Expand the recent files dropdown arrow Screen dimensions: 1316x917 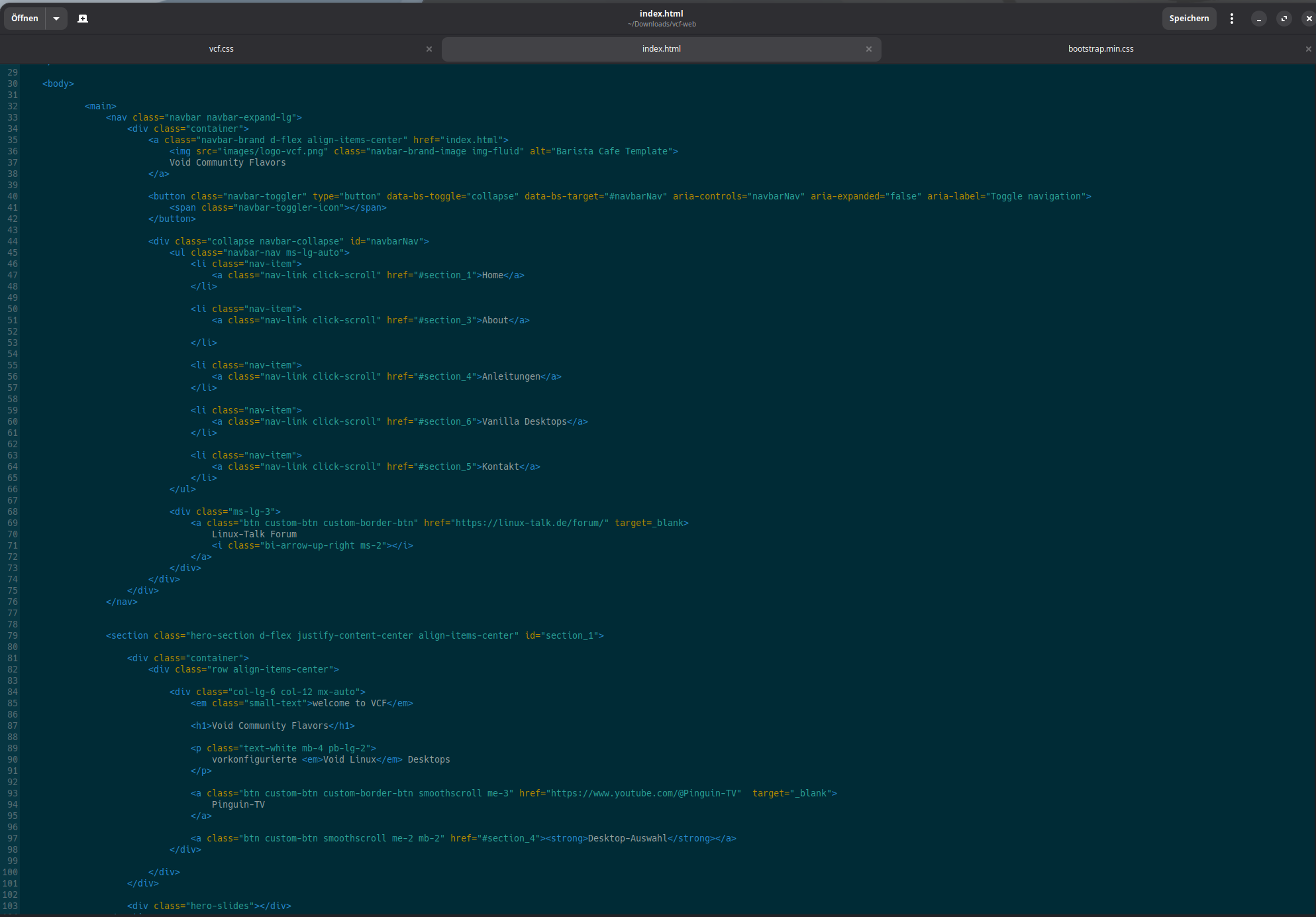point(56,19)
